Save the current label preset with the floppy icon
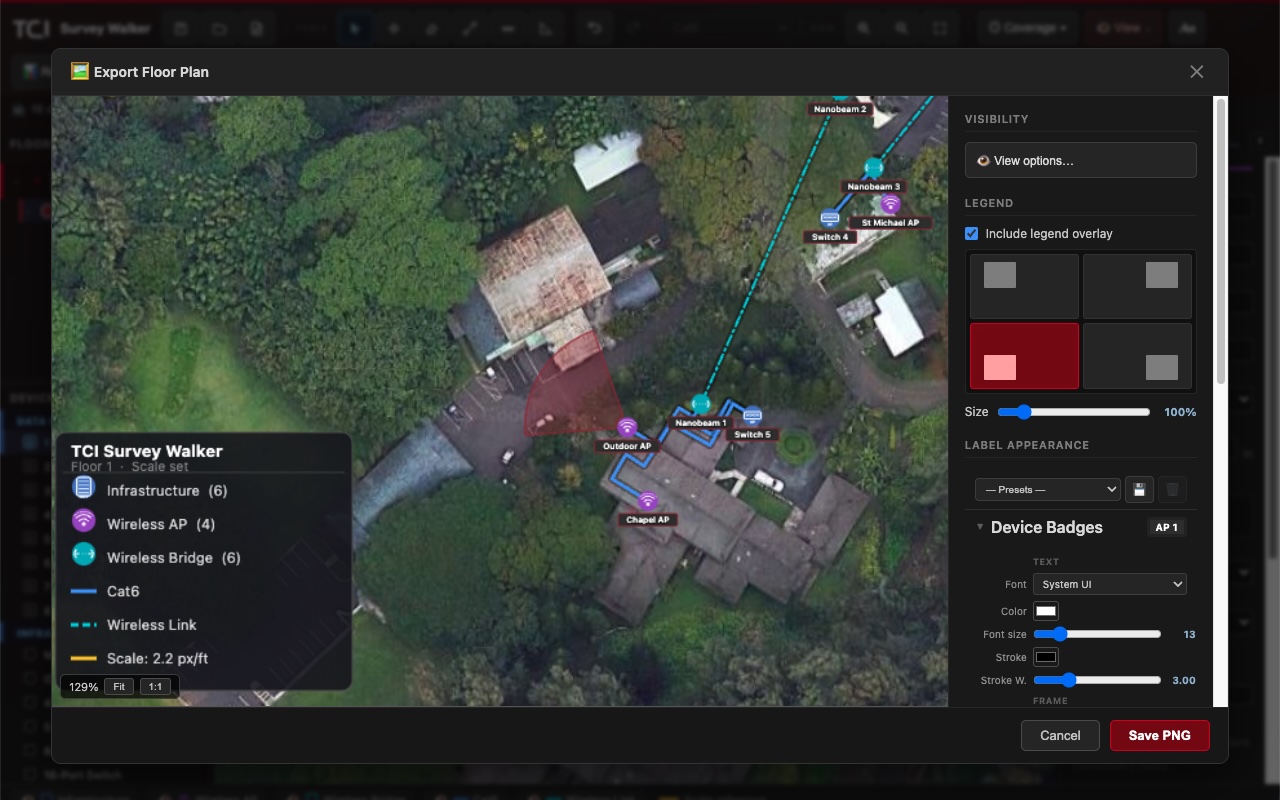The height and width of the screenshot is (800, 1280). point(1138,490)
